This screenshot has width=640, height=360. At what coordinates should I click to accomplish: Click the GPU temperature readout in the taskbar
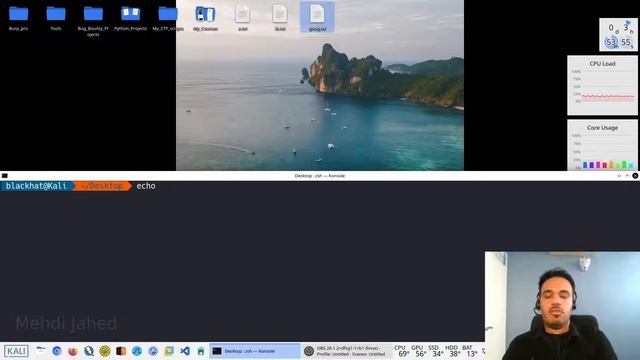418,351
